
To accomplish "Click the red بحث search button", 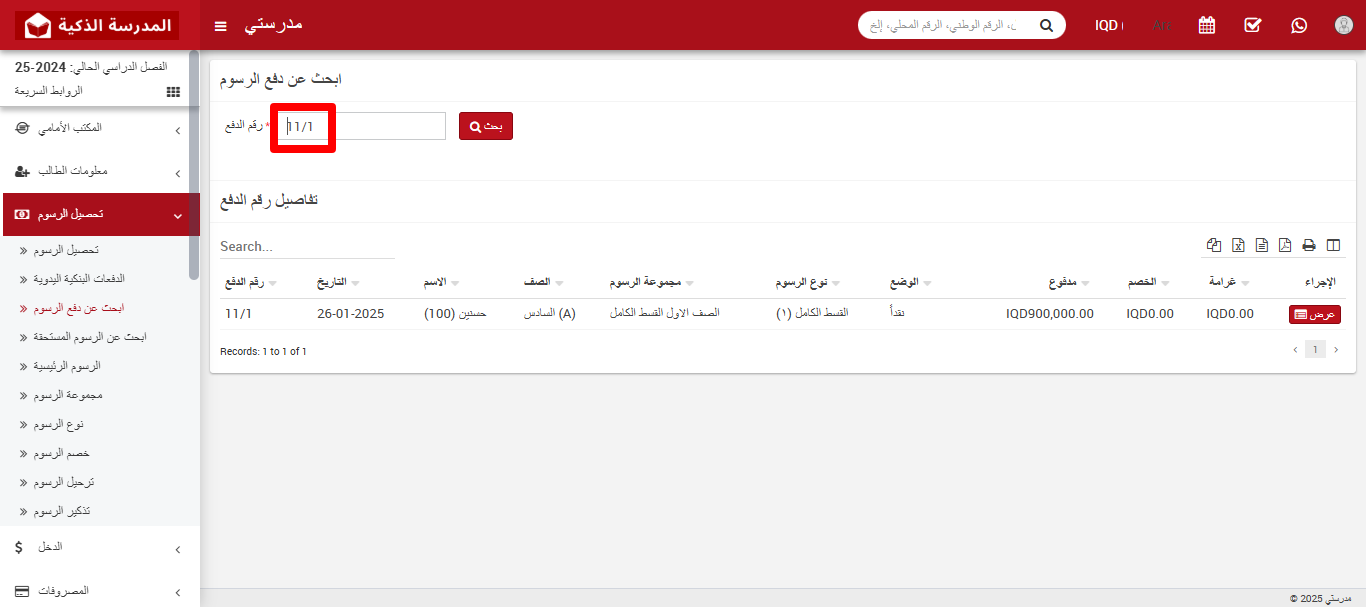I will click(486, 126).
